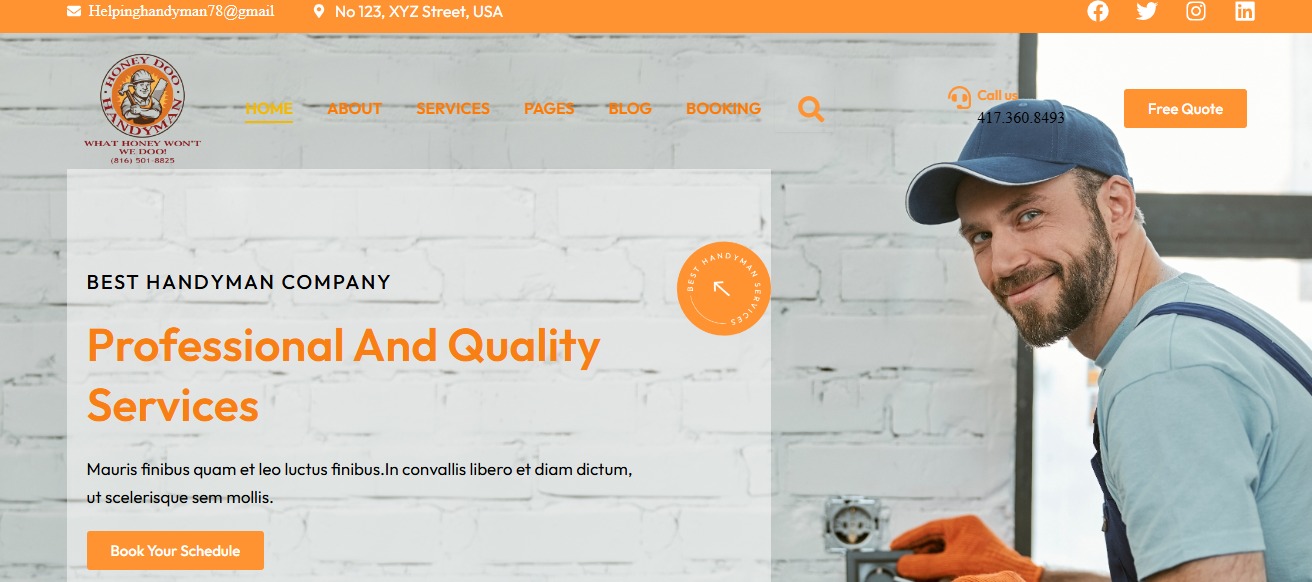Open the Facebook social icon
1312x582 pixels.
[1098, 11]
